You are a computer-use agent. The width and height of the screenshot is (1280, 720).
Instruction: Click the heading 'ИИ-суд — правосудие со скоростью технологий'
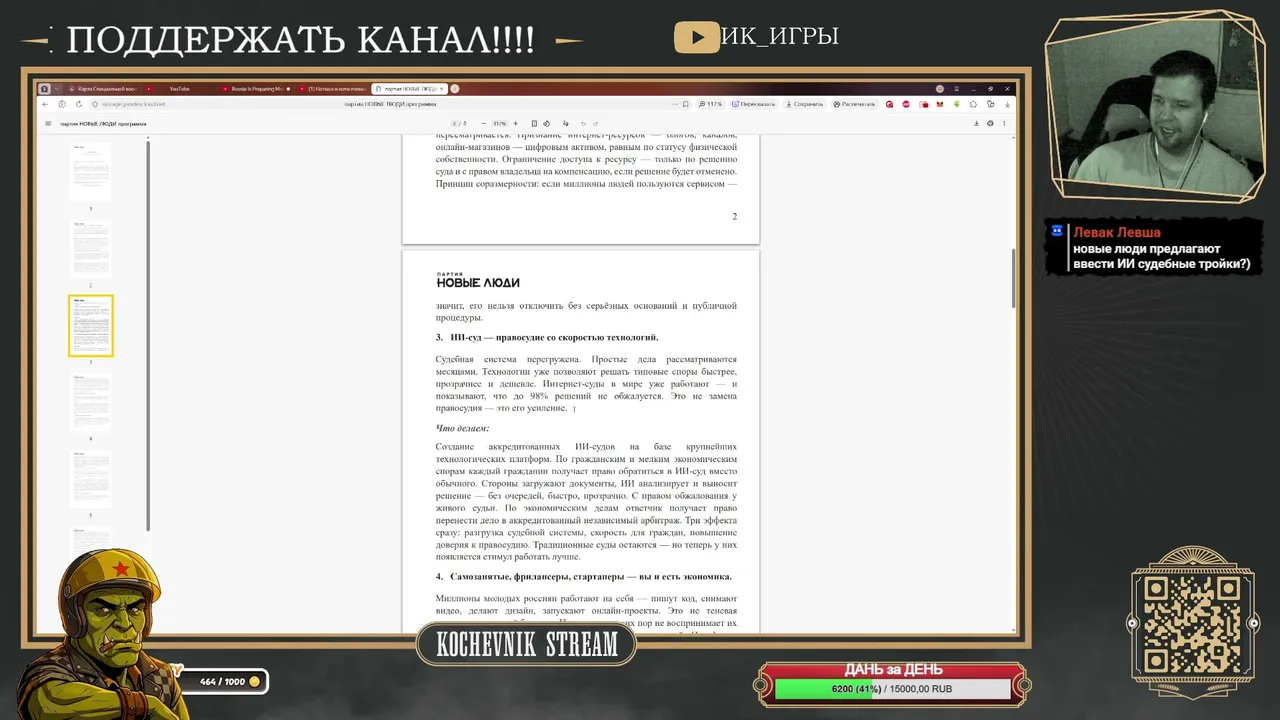click(x=554, y=337)
